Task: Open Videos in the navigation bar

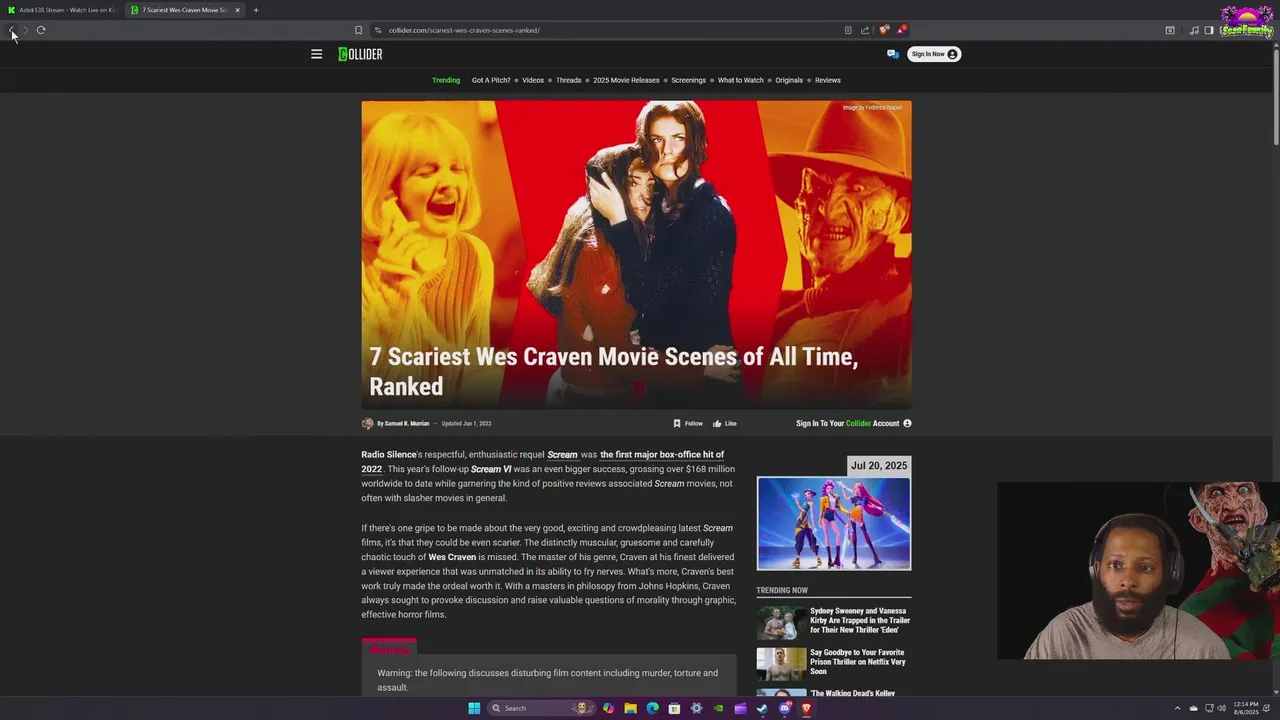Action: coord(533,80)
